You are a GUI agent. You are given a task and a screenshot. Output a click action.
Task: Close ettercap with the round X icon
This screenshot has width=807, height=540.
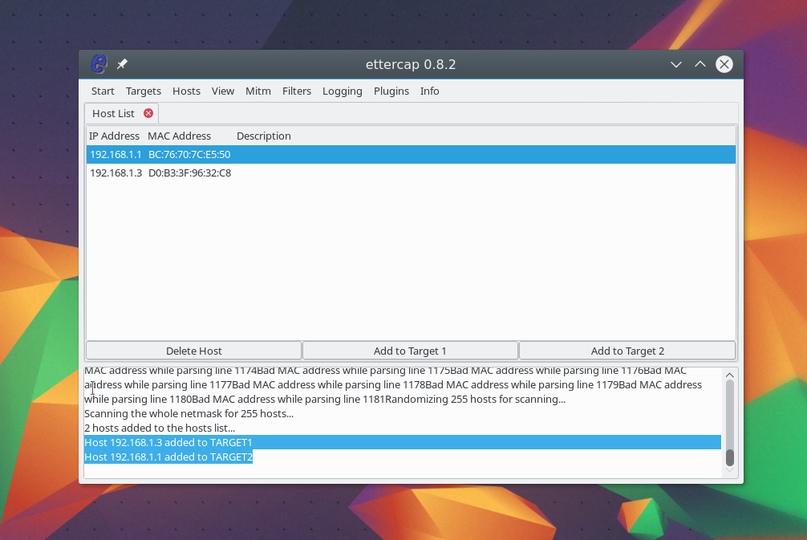[x=724, y=64]
